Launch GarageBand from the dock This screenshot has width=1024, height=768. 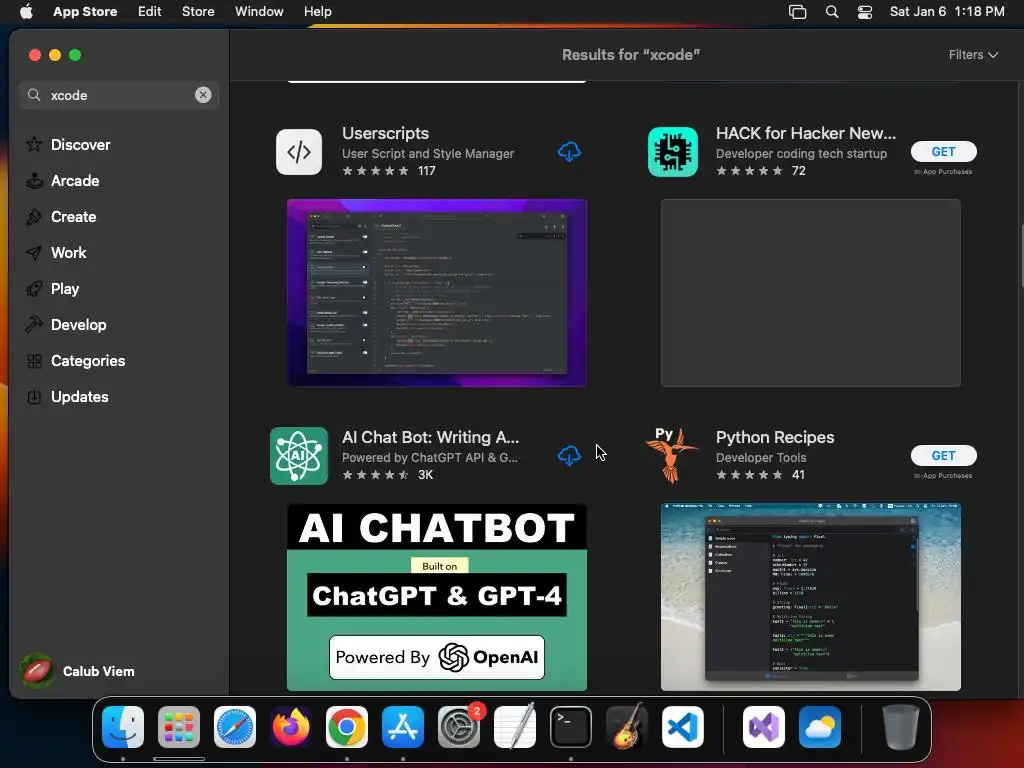point(627,727)
